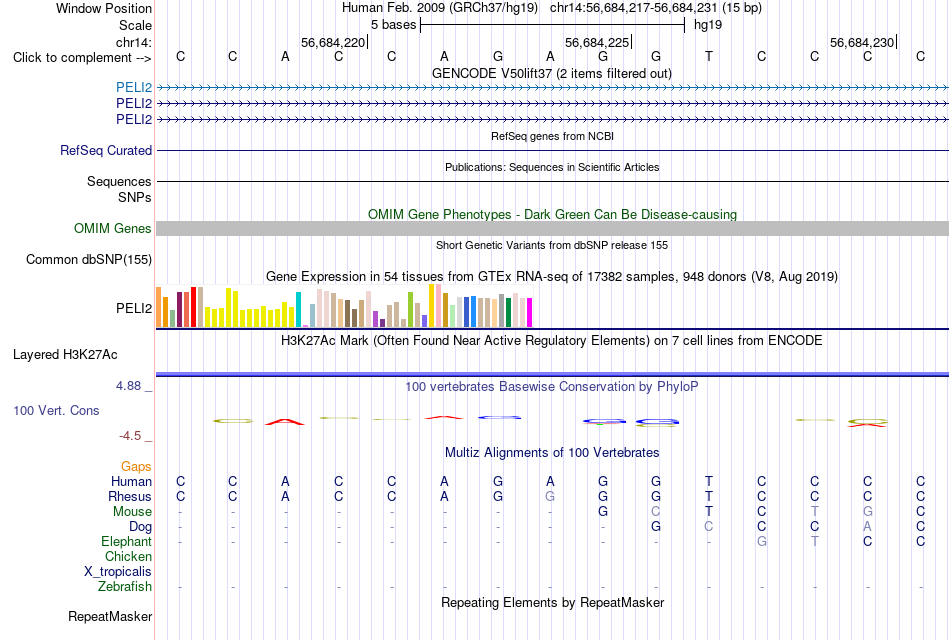950x640 pixels.
Task: Click the 4.88 PhyloP upper limit value
Action: [128, 386]
